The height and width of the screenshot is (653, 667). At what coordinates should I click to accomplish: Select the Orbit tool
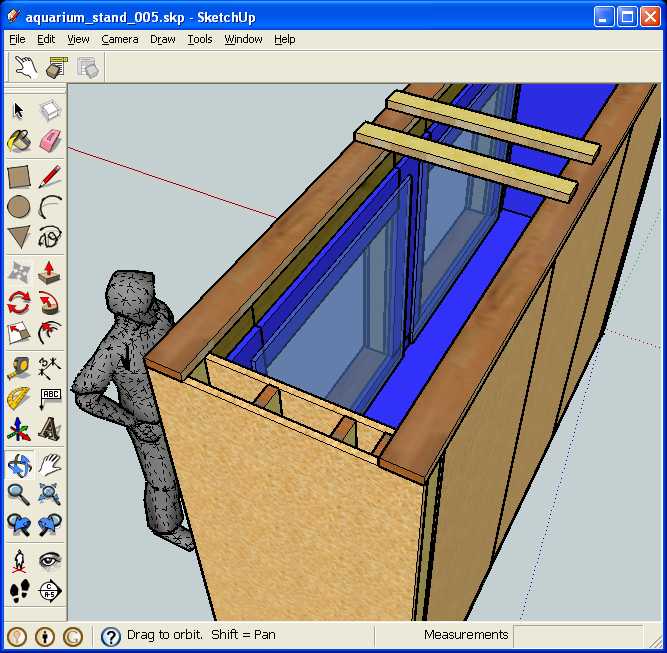pyautogui.click(x=19, y=465)
